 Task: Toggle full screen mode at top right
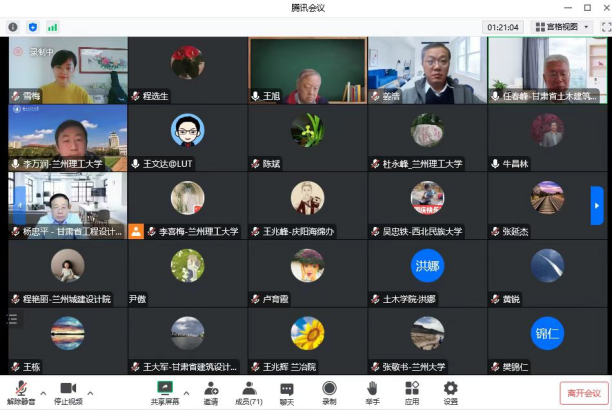point(605,27)
